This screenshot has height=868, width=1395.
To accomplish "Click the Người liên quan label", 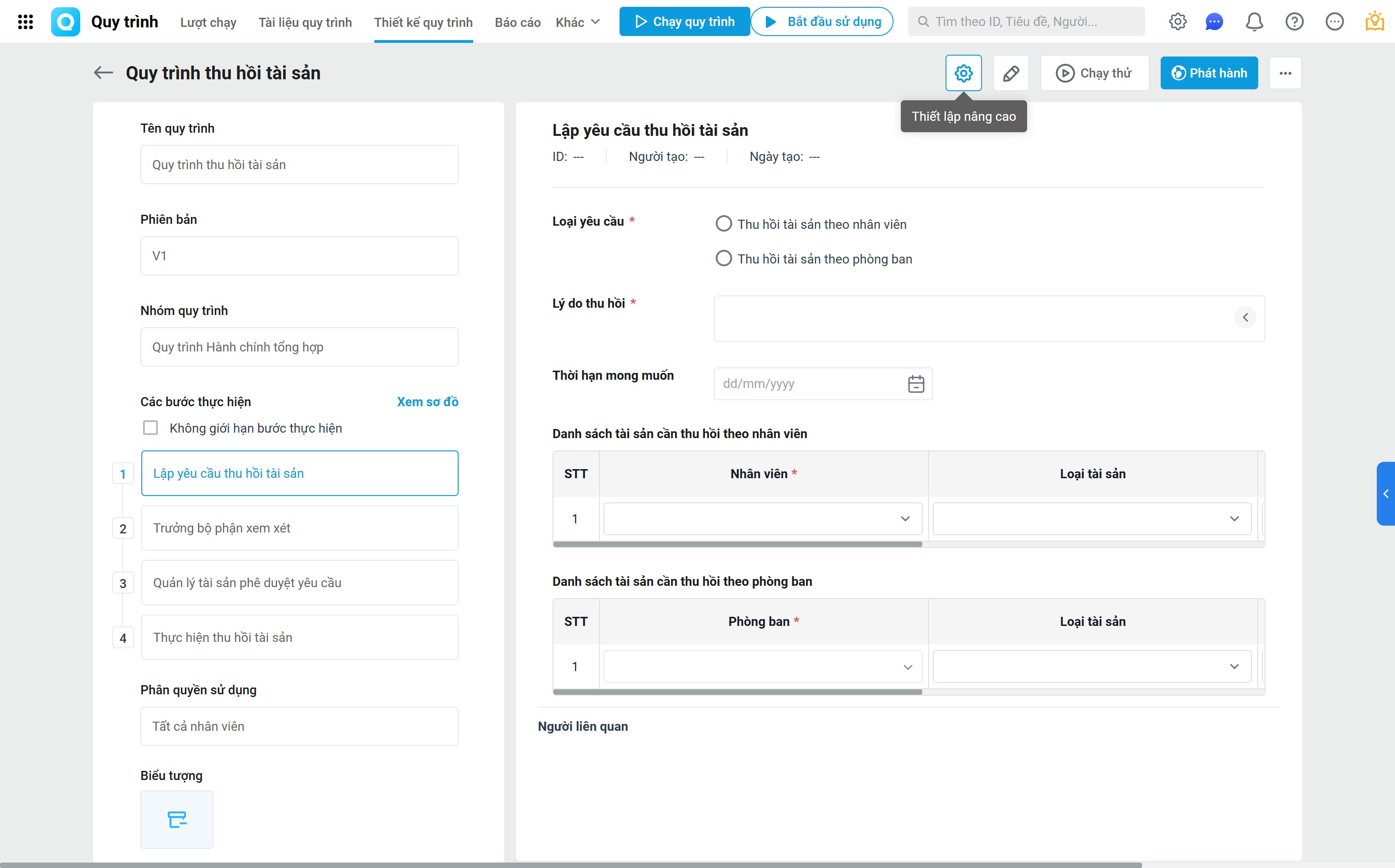I will pos(583,726).
